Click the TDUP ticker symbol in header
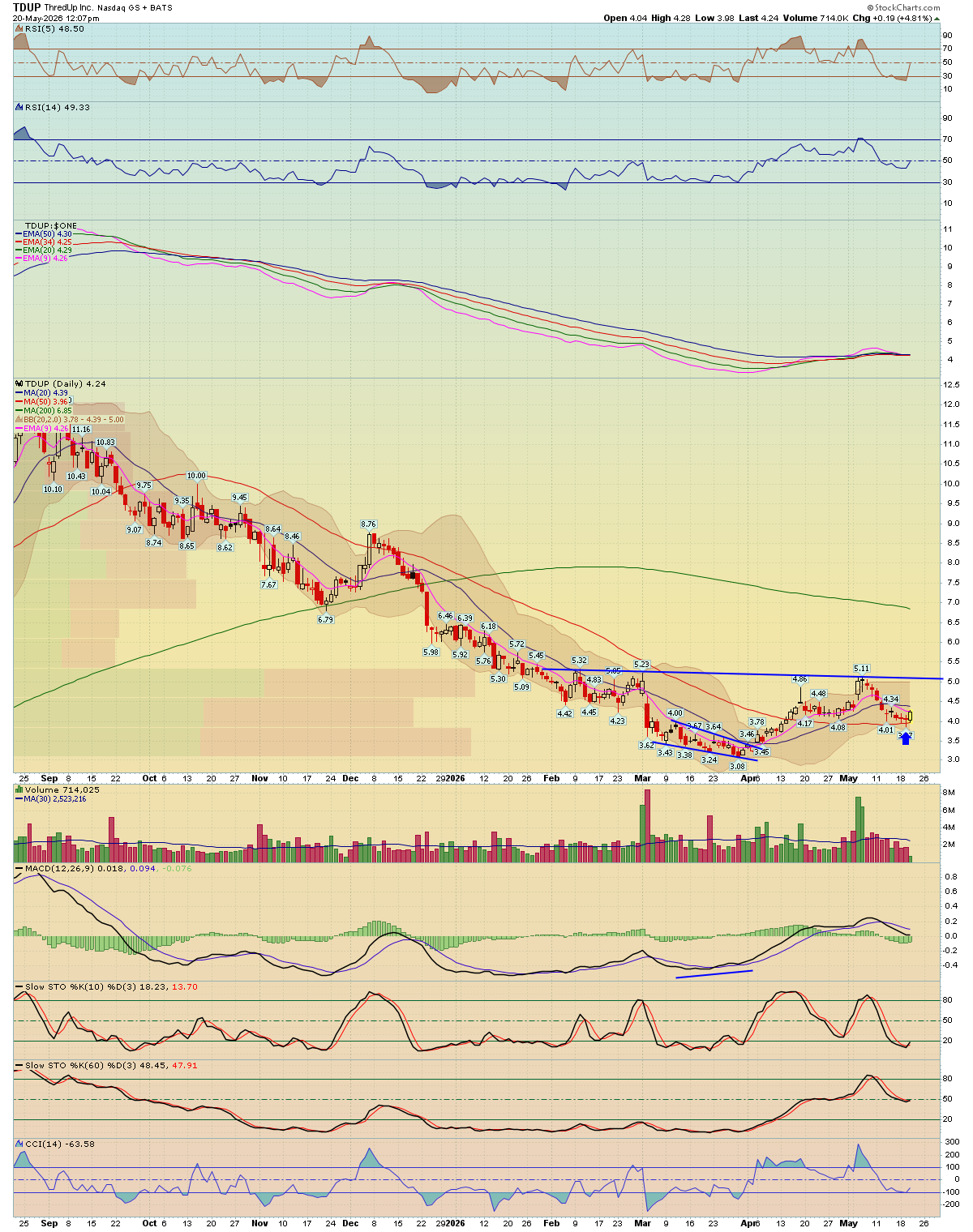 coord(27,7)
